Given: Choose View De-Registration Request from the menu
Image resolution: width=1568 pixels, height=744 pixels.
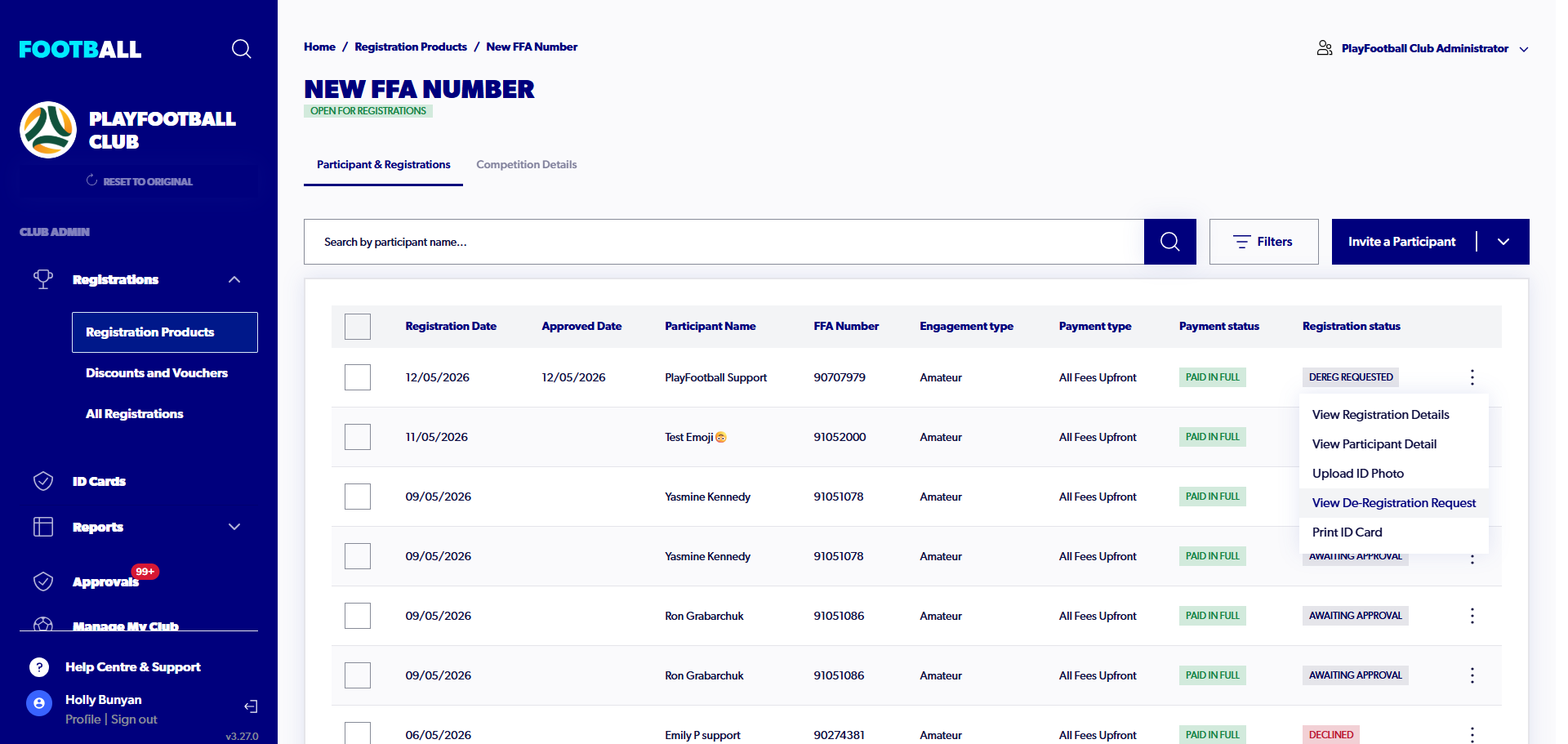Looking at the screenshot, I should [1393, 503].
